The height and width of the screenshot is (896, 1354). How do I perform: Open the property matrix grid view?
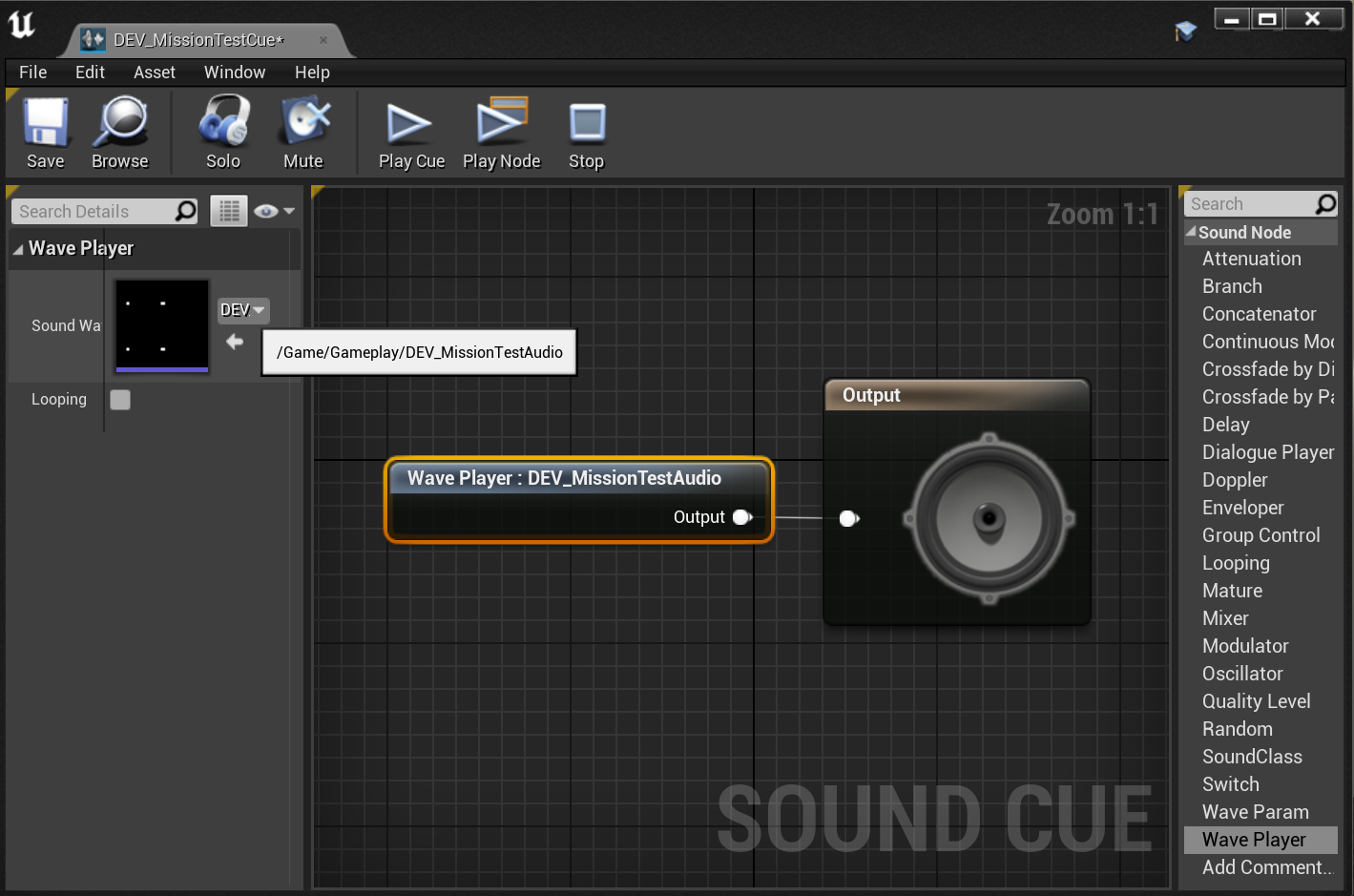[x=229, y=211]
